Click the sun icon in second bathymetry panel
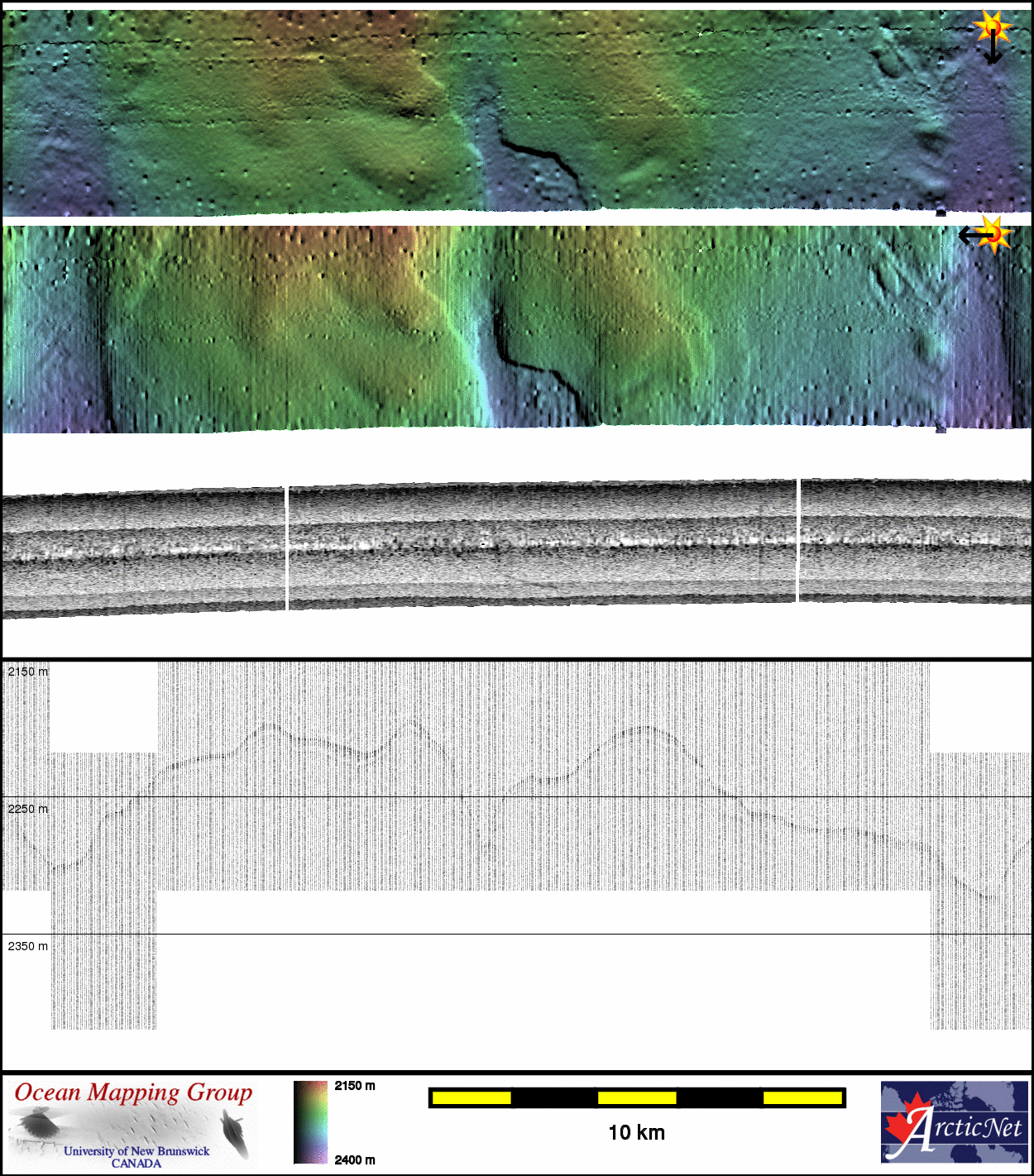Viewport: 1034px width, 1176px height. [x=994, y=234]
